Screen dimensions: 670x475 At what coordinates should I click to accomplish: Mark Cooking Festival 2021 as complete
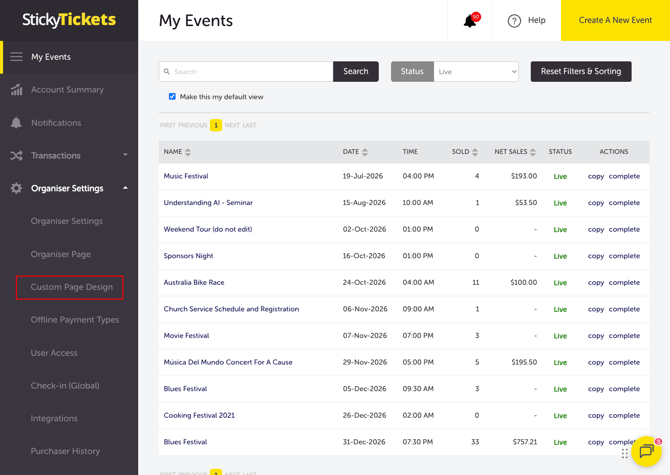[624, 416]
